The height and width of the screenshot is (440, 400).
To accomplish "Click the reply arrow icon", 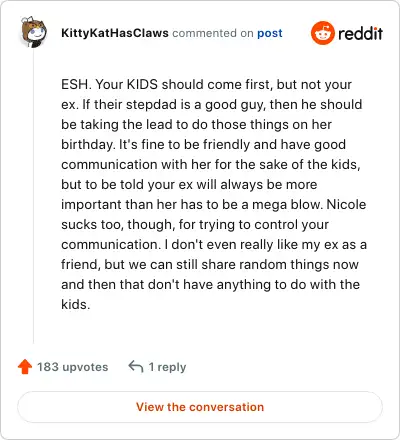I will pyautogui.click(x=136, y=367).
